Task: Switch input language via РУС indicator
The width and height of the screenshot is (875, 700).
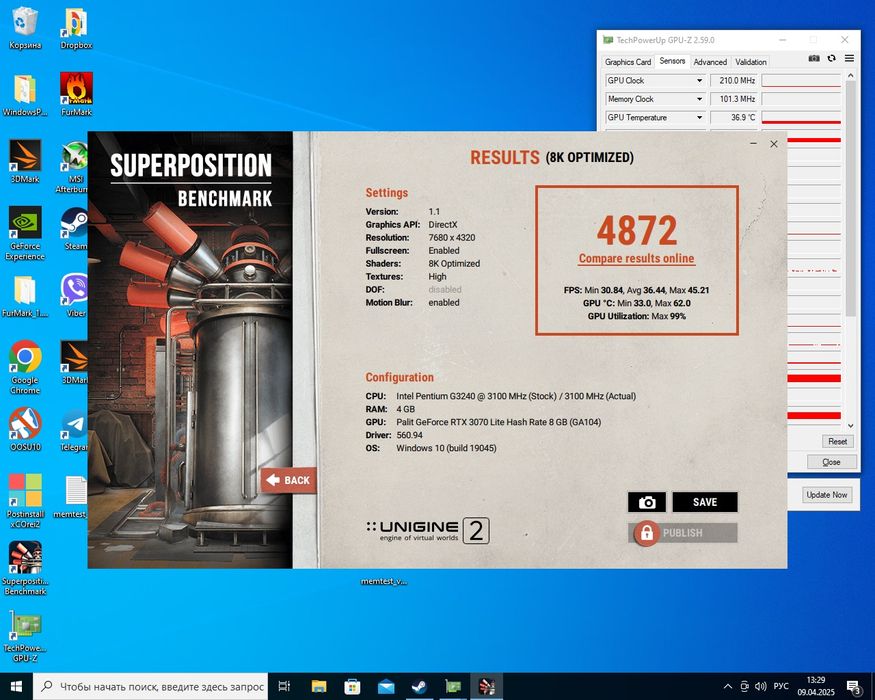Action: pos(781,686)
